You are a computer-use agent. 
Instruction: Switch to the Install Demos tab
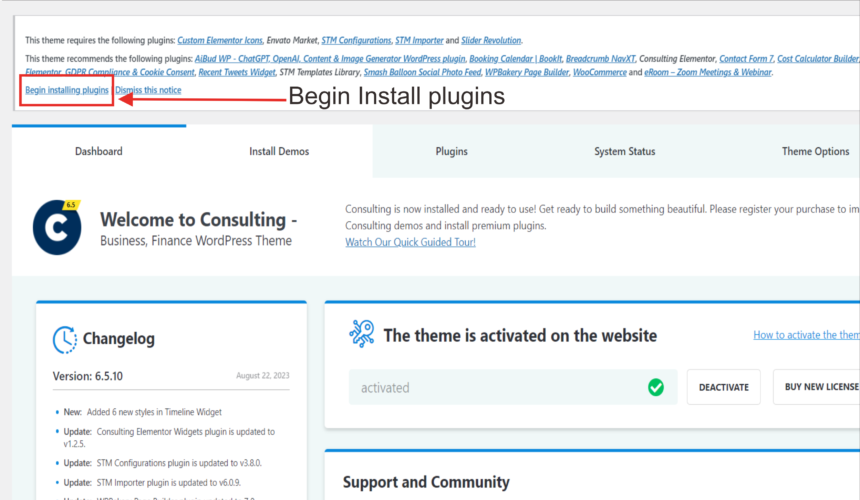click(279, 151)
